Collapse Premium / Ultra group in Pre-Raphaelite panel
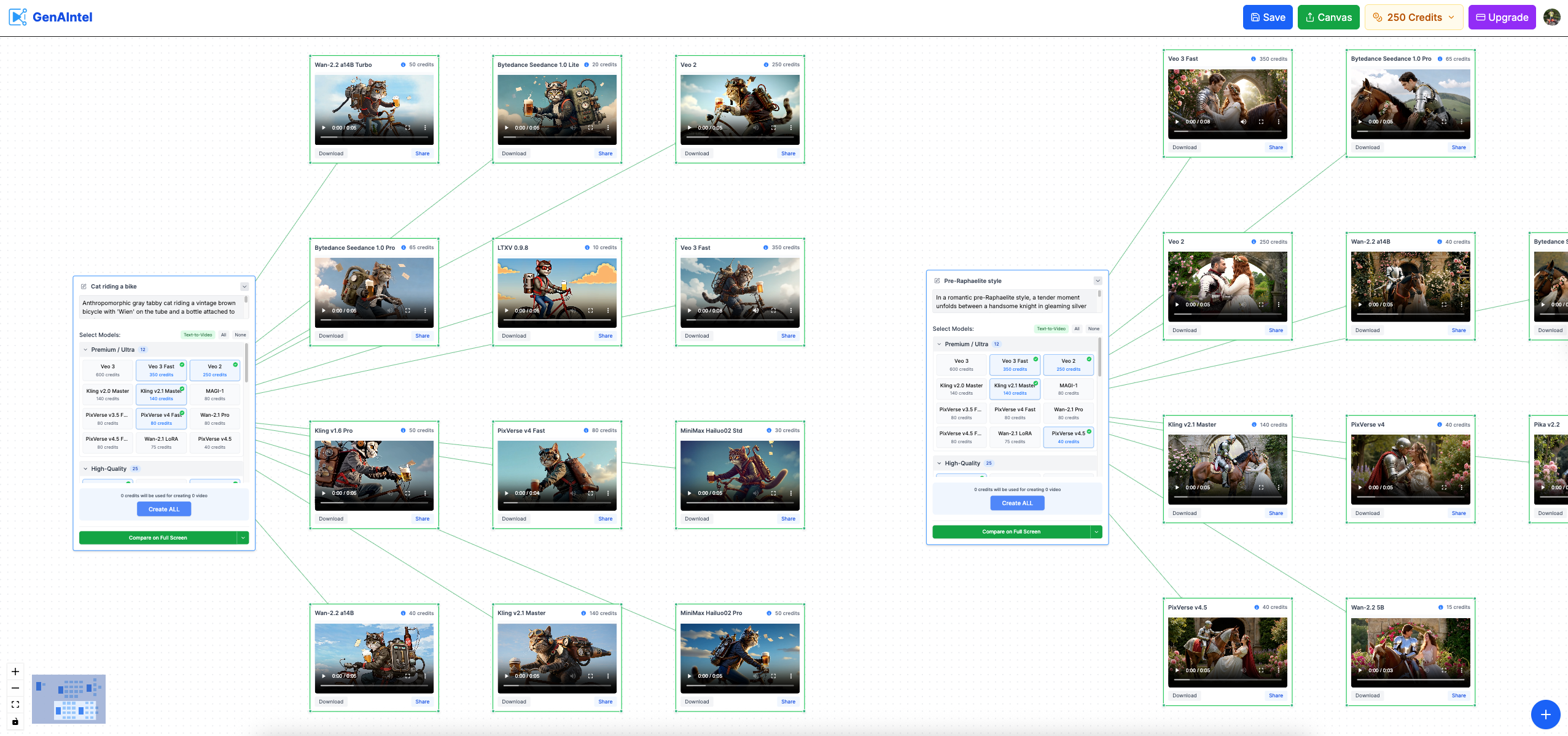 [x=939, y=344]
